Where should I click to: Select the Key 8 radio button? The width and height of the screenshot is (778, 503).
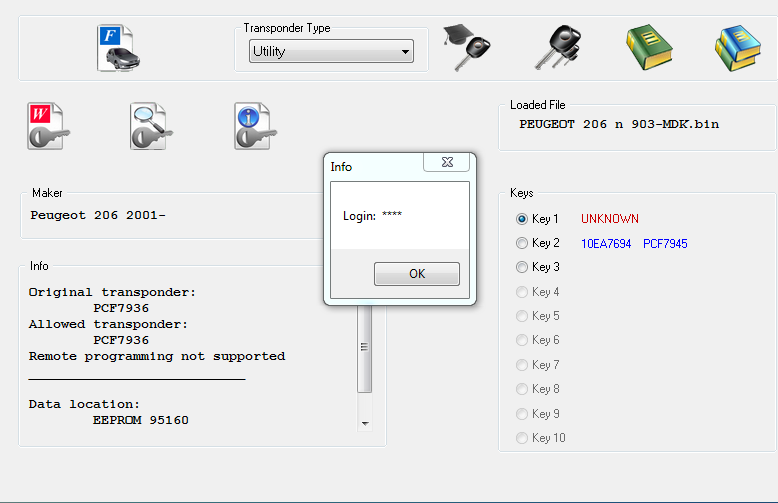pos(521,388)
